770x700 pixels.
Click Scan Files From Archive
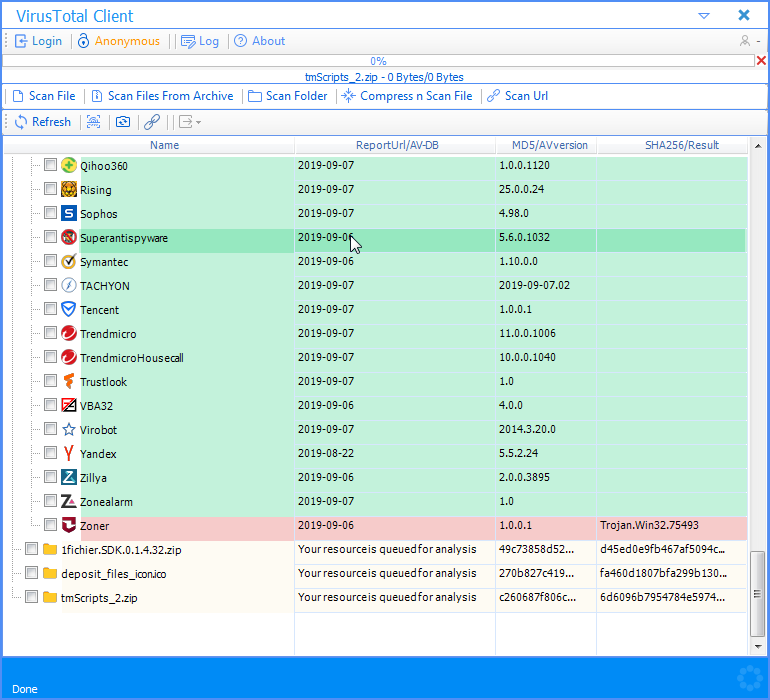tap(163, 96)
